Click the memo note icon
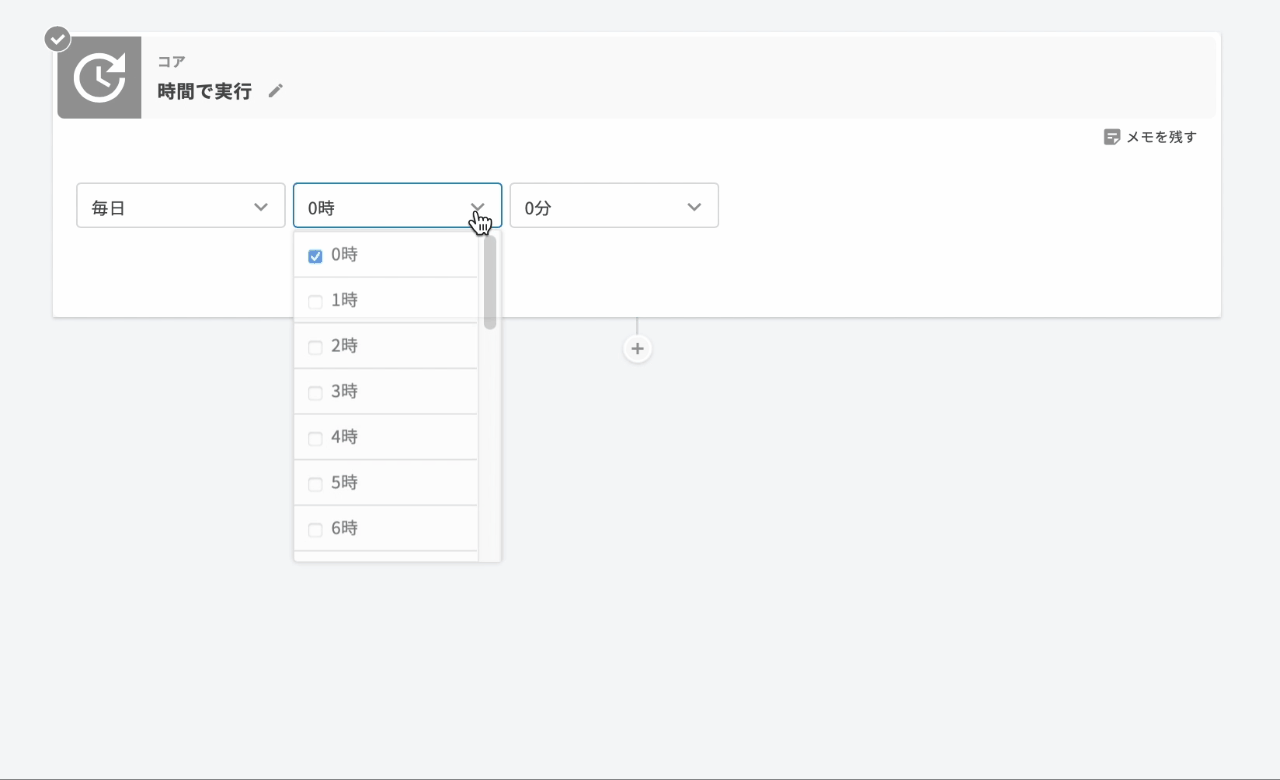This screenshot has width=1280, height=780. tap(1111, 137)
